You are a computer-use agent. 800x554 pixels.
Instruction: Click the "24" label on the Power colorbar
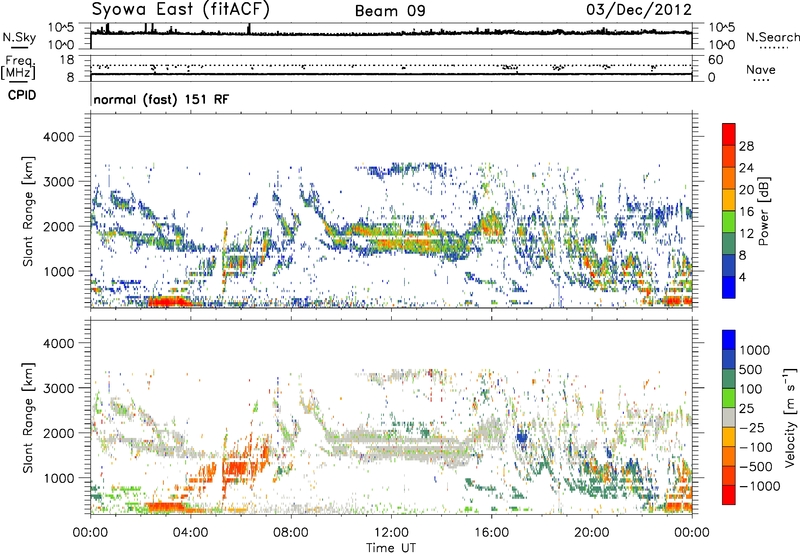(x=746, y=168)
